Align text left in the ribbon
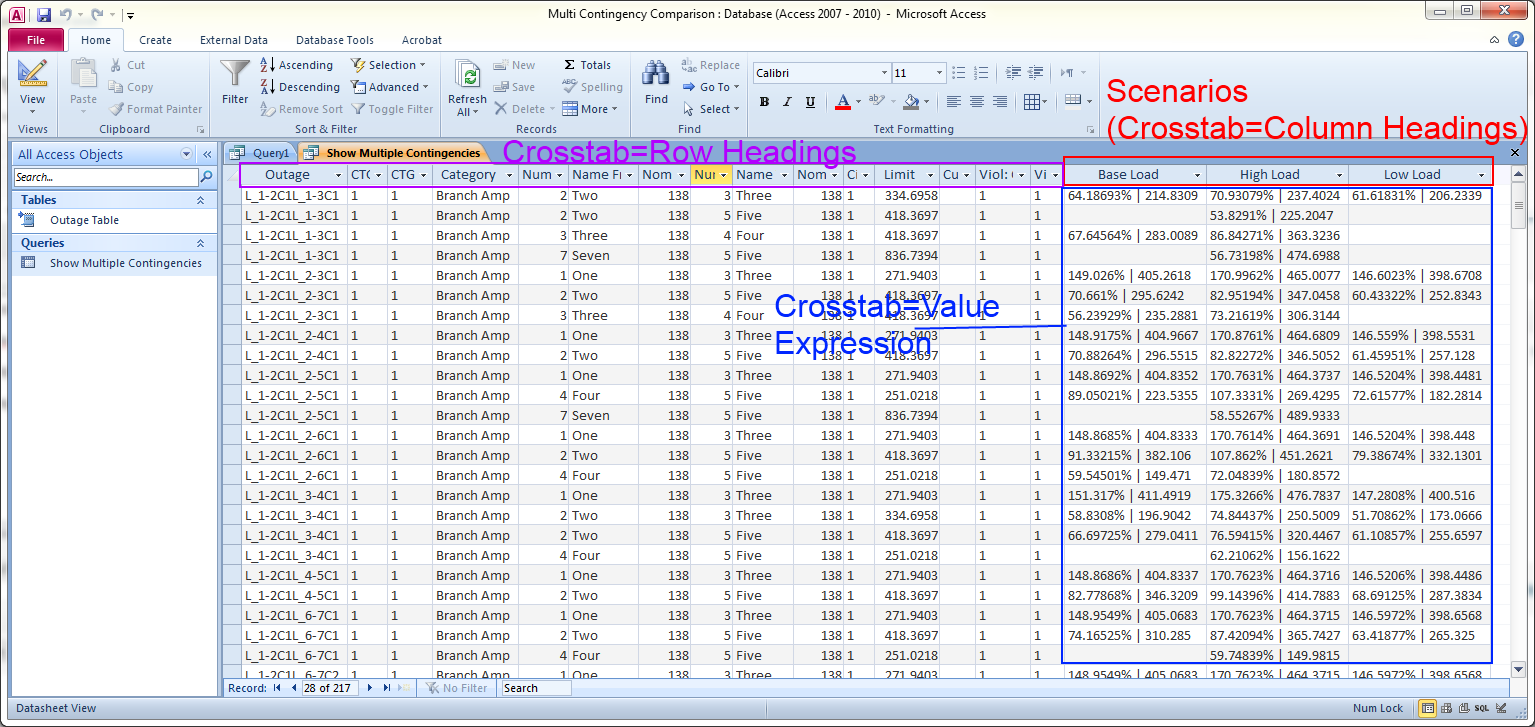1535x727 pixels. point(954,101)
